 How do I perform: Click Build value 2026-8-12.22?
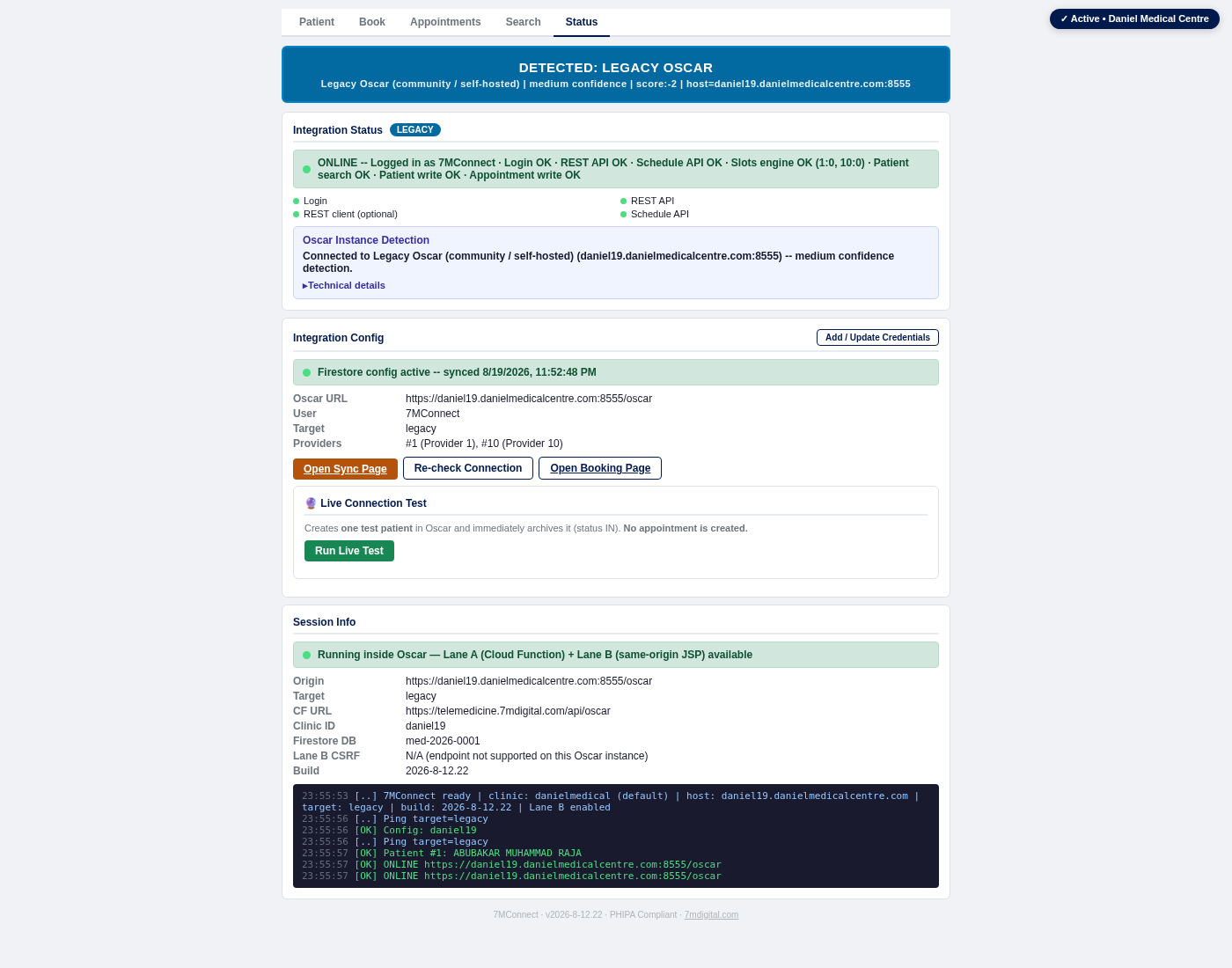pyautogui.click(x=437, y=771)
